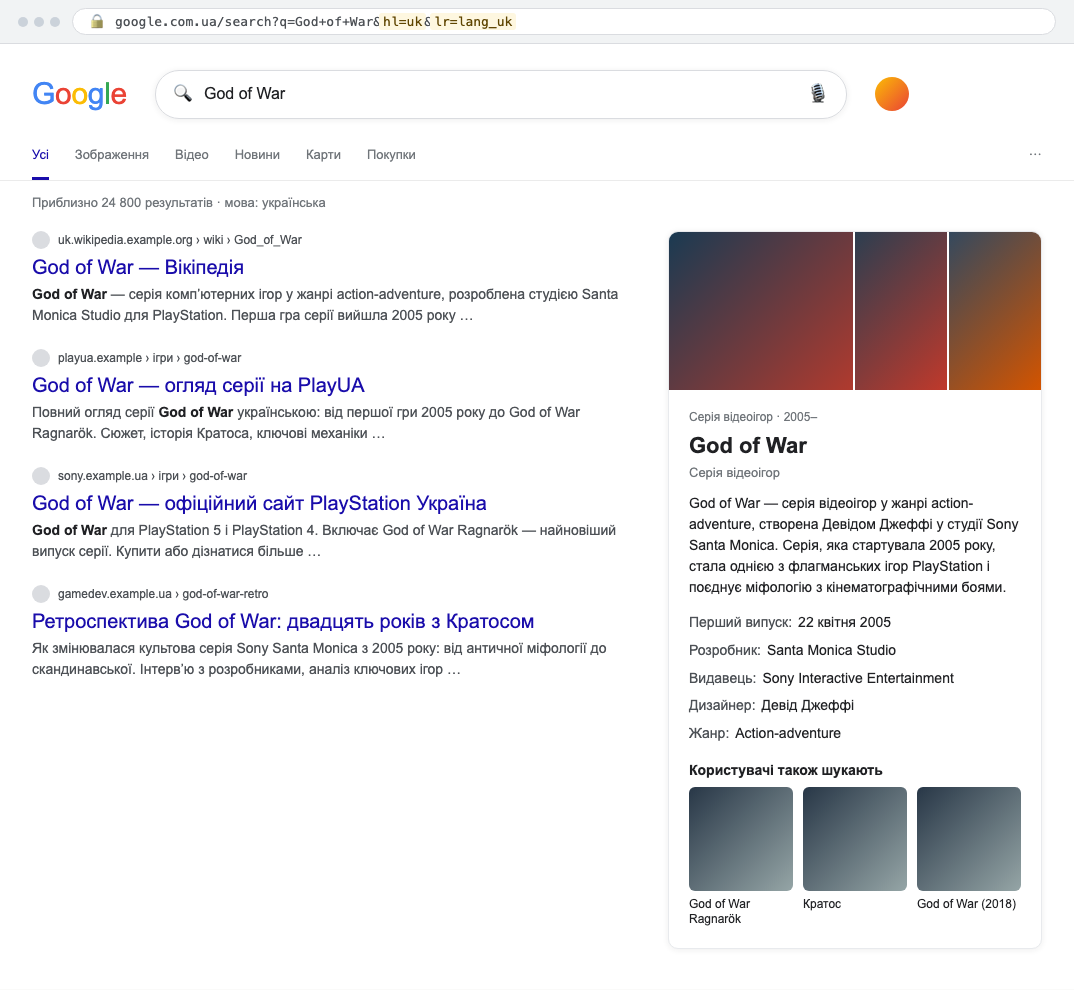Open the Кратос related search thumbnail

[855, 839]
